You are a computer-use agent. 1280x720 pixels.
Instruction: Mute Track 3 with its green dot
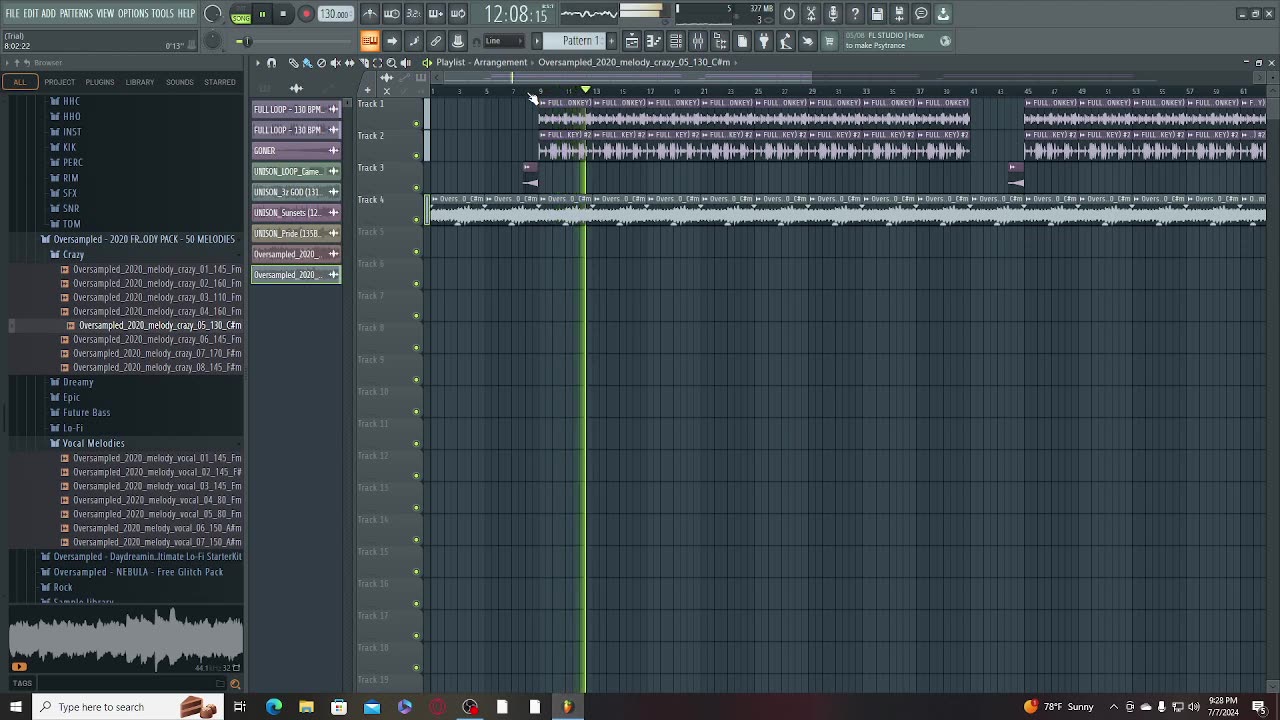[416, 188]
